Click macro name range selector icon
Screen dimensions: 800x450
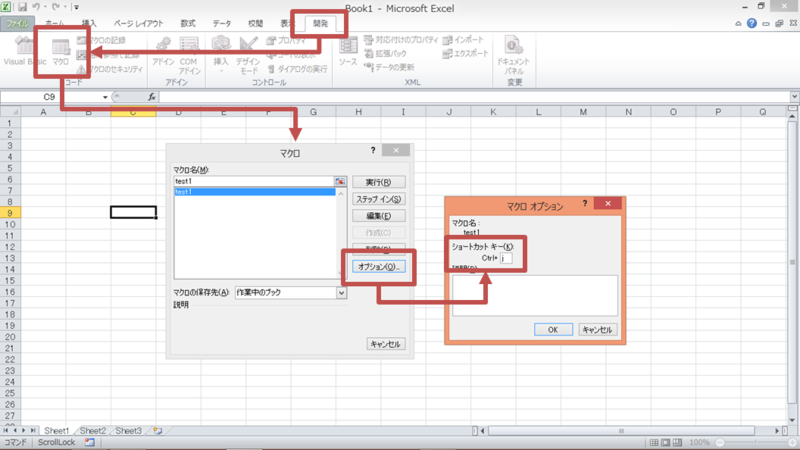tap(340, 181)
